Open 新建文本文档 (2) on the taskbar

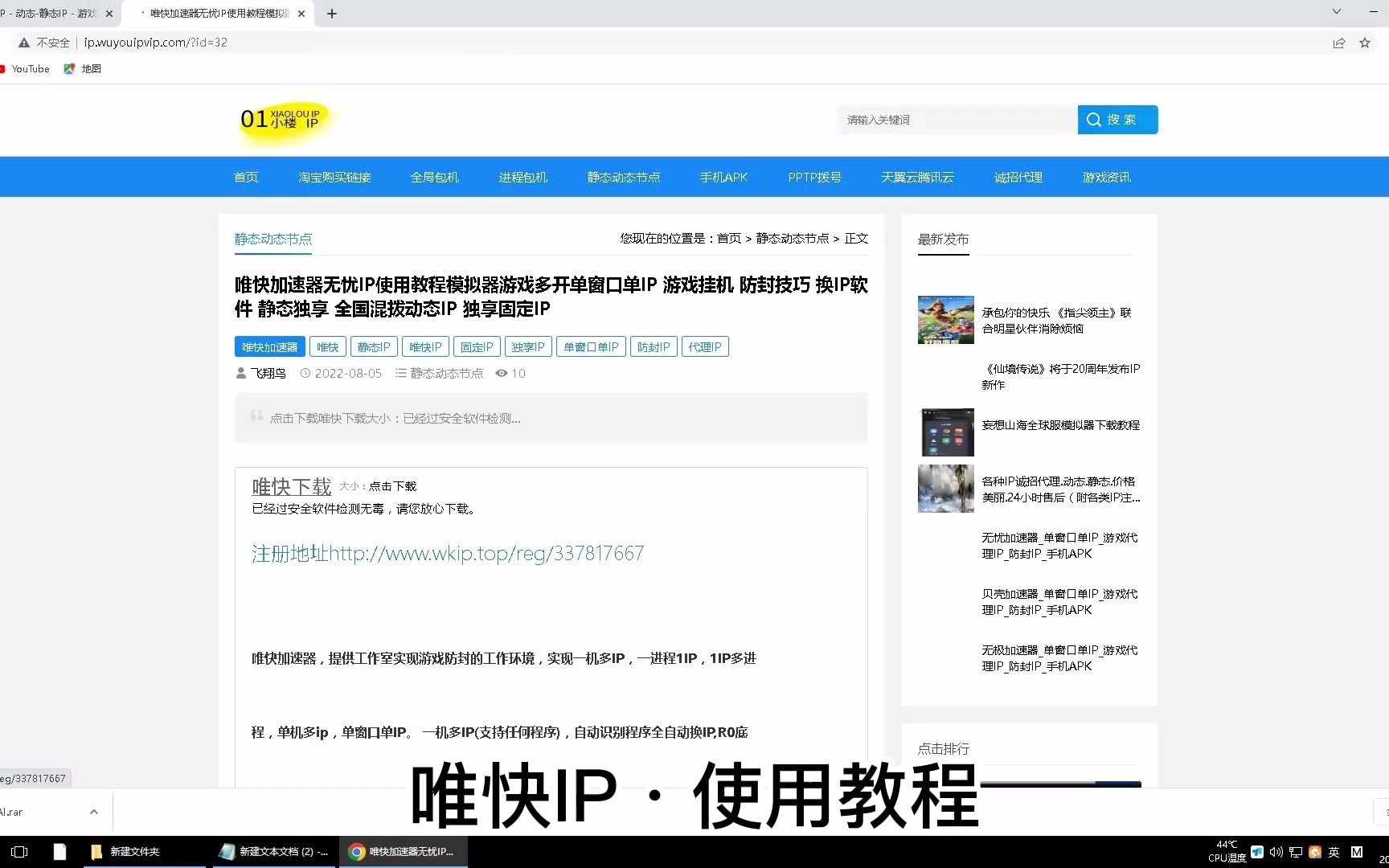click(x=275, y=852)
